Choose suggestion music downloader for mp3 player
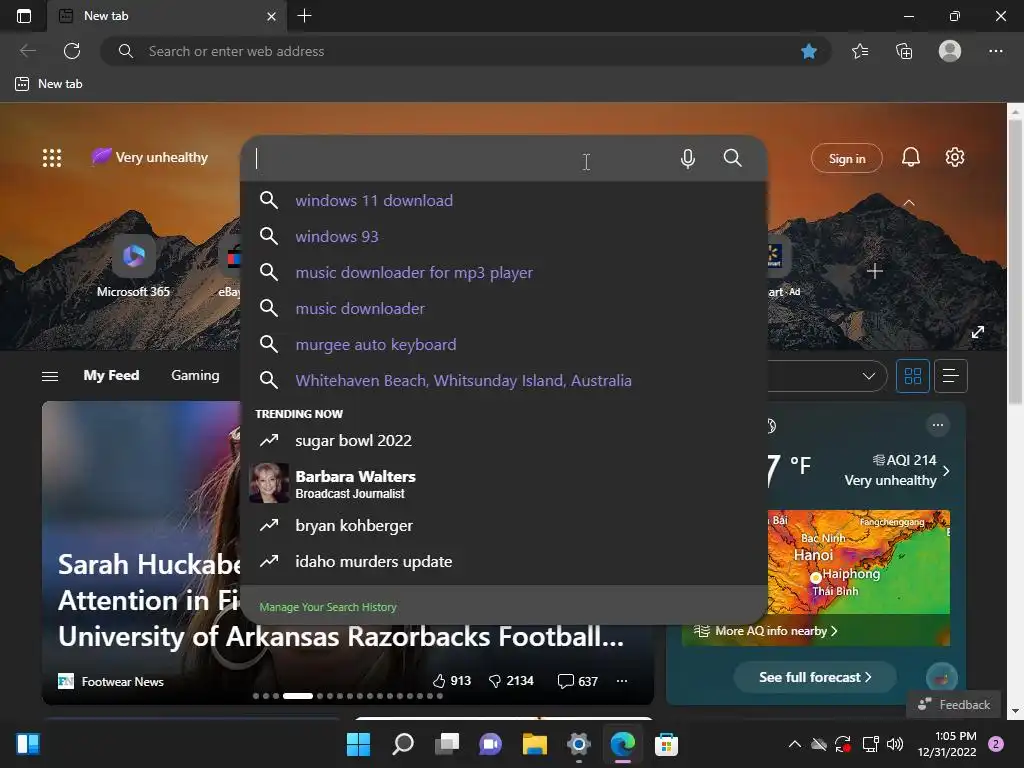The width and height of the screenshot is (1024, 768). pos(504,272)
